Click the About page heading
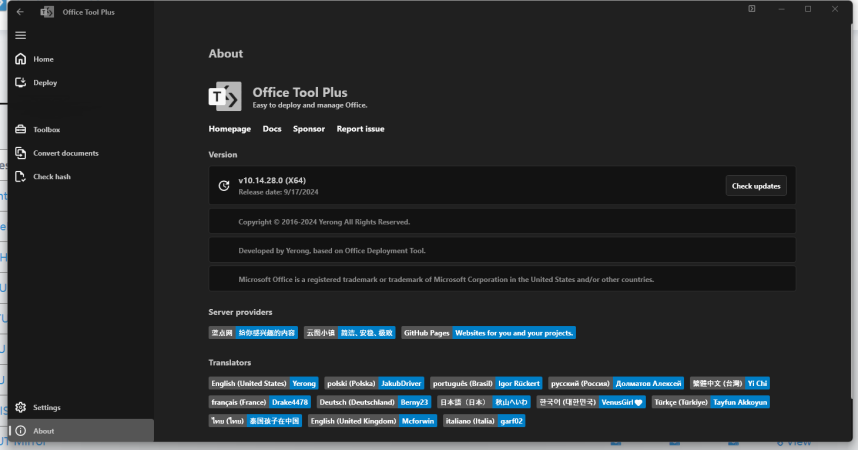This screenshot has height=450, width=858. click(225, 54)
